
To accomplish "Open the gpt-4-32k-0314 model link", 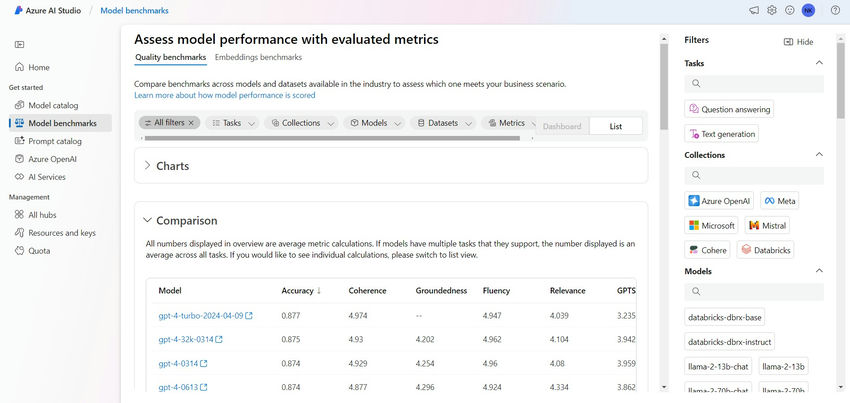I will pos(190,340).
